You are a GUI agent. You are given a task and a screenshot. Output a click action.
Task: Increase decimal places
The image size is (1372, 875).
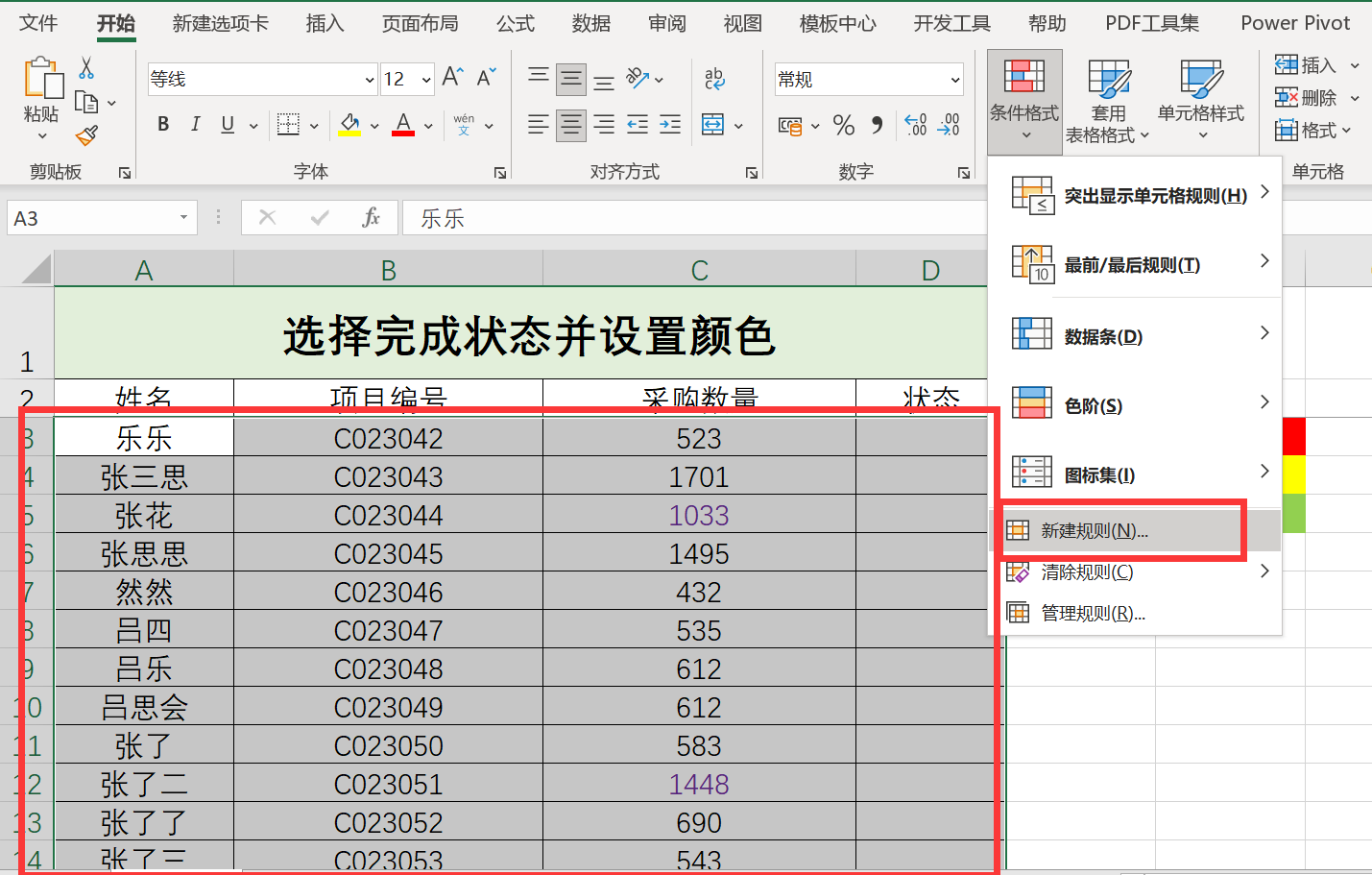point(916,125)
